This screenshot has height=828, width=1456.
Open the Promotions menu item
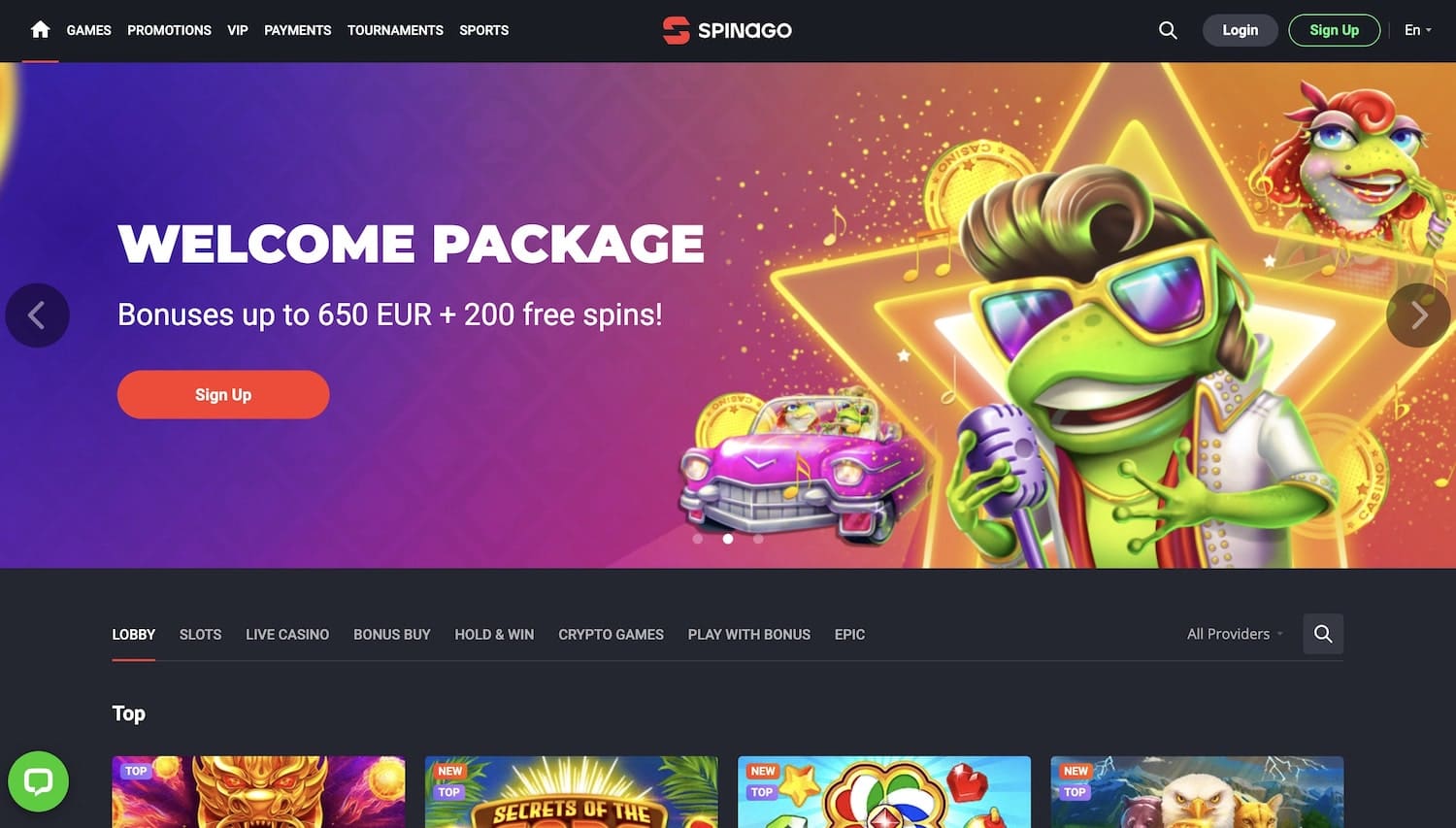pos(169,30)
